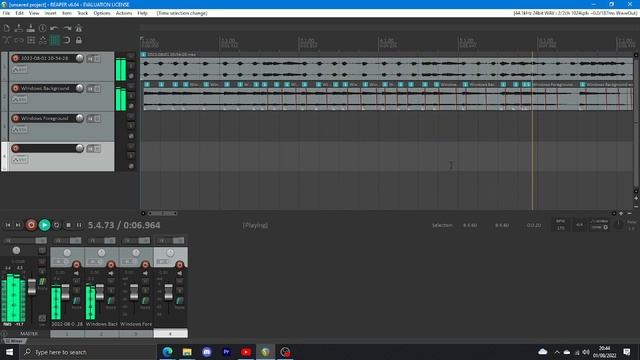This screenshot has width=640, height=360.
Task: Select the MASTER label in the mixer
Action: [x=29, y=333]
